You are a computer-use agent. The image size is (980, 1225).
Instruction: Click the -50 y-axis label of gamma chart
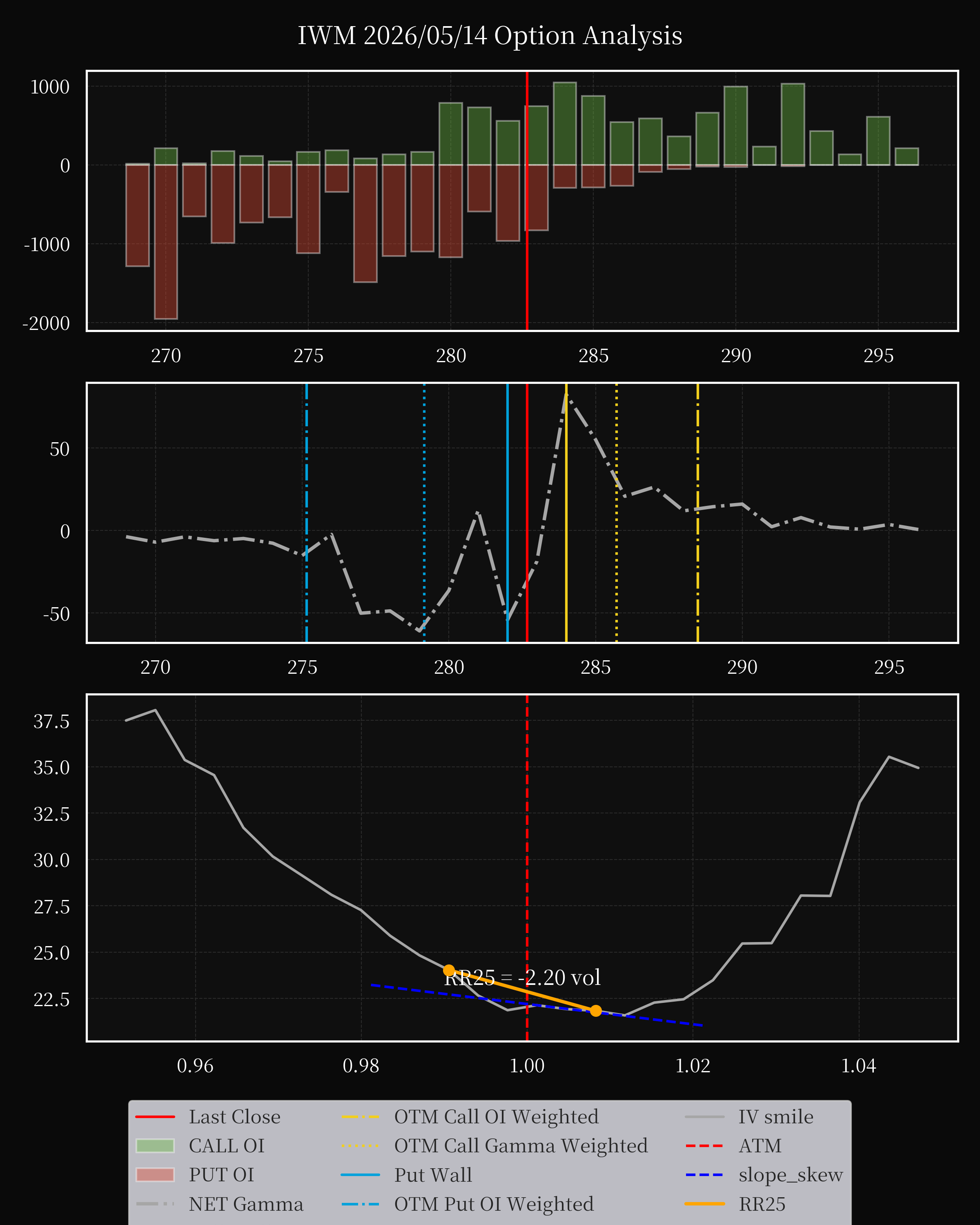56,614
